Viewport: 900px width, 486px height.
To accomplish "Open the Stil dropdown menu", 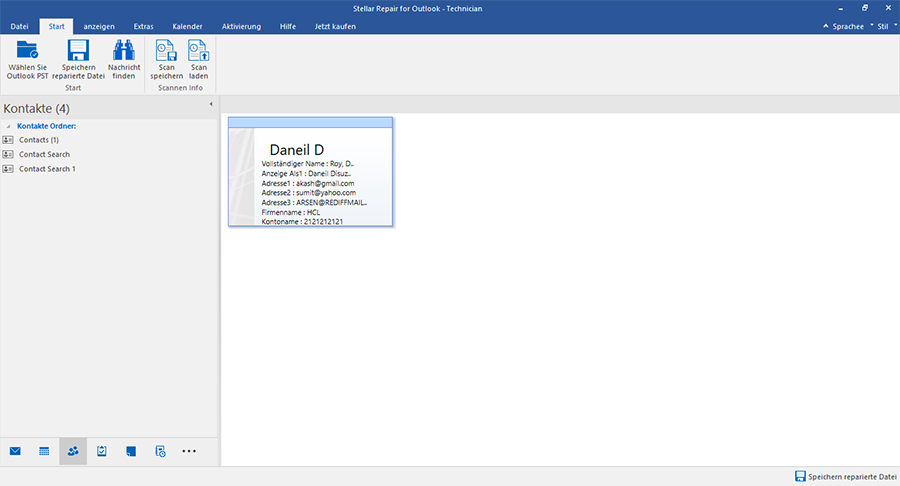I will [884, 26].
